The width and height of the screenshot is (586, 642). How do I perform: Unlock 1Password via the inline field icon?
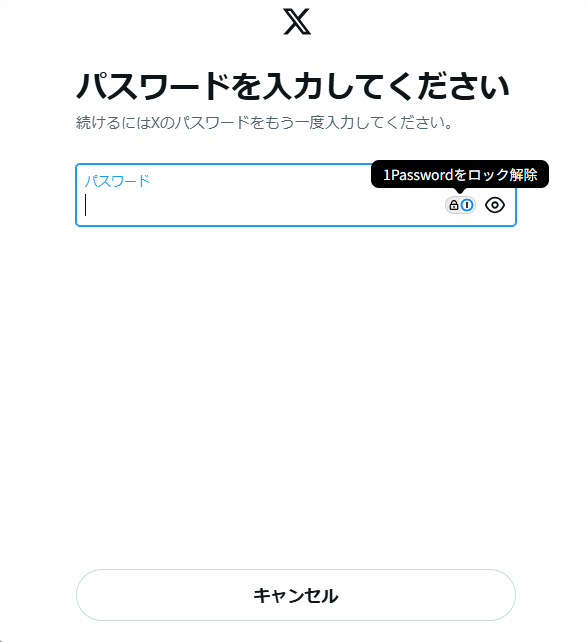point(460,205)
